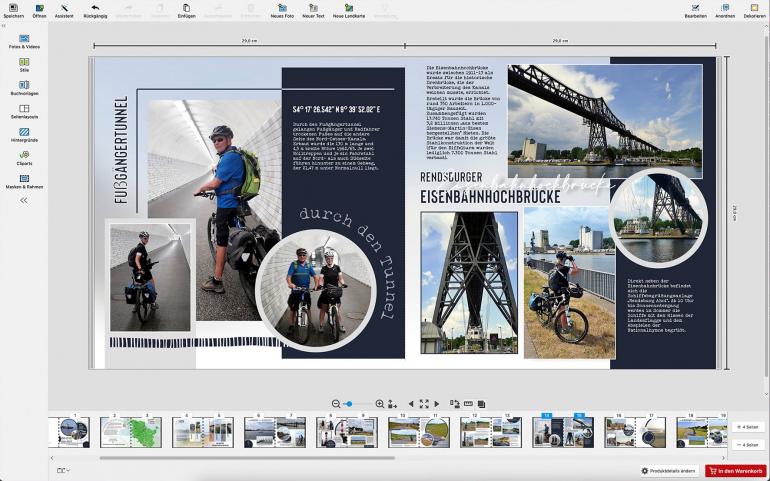Screen dimensions: 770x481
Task: Switch to the Bearbeiten tab
Action: pos(695,9)
